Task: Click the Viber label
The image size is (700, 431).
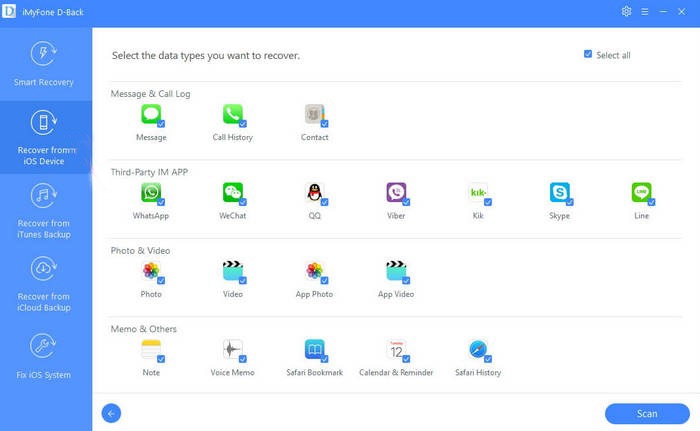Action: pyautogui.click(x=396, y=215)
